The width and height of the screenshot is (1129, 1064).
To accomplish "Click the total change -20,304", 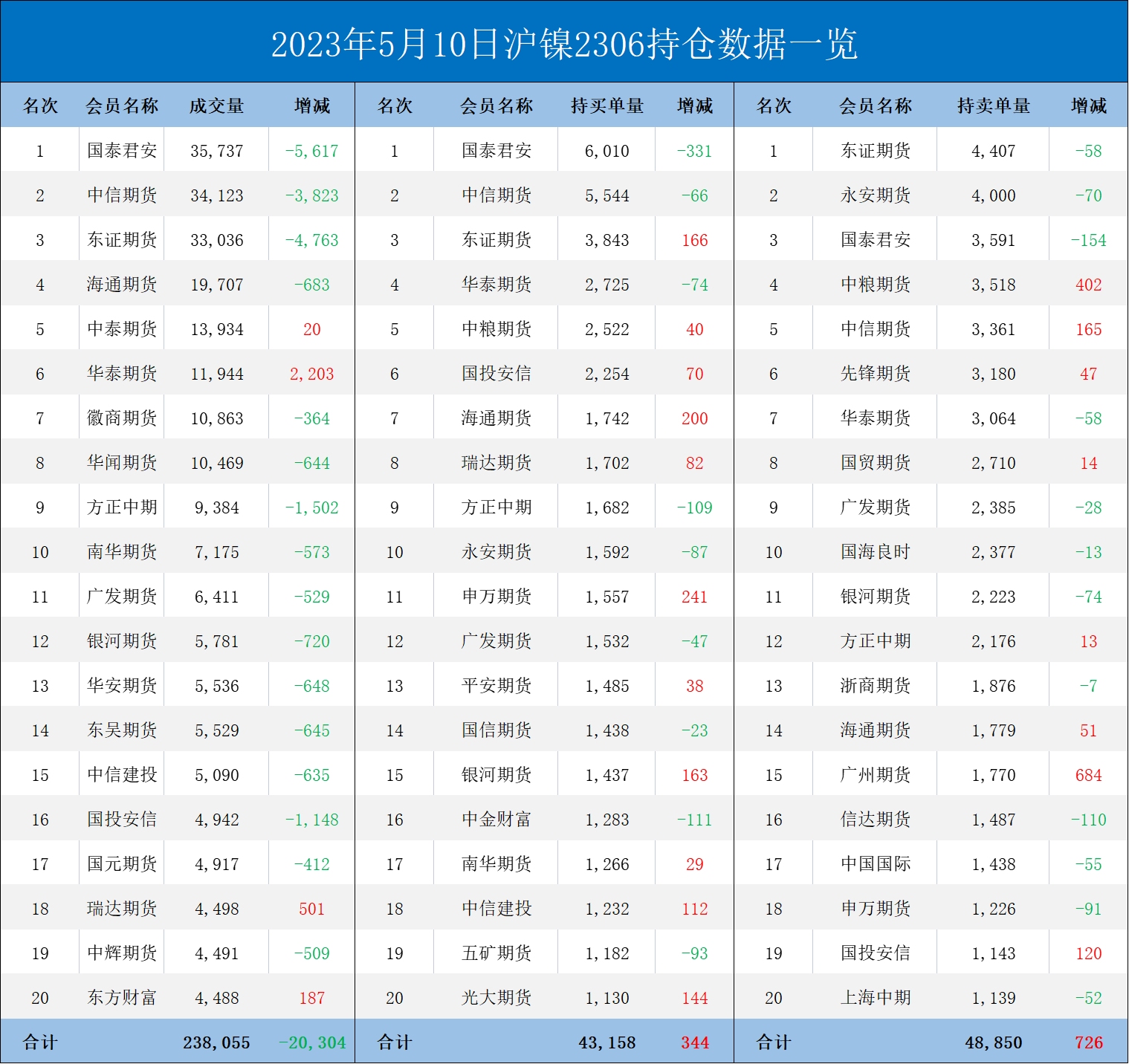I will 311,1042.
